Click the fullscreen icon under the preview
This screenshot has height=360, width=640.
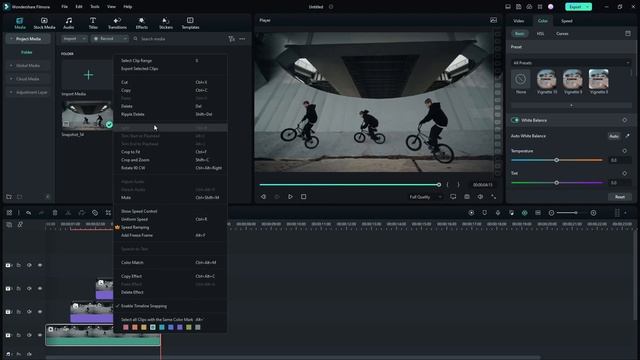493,197
